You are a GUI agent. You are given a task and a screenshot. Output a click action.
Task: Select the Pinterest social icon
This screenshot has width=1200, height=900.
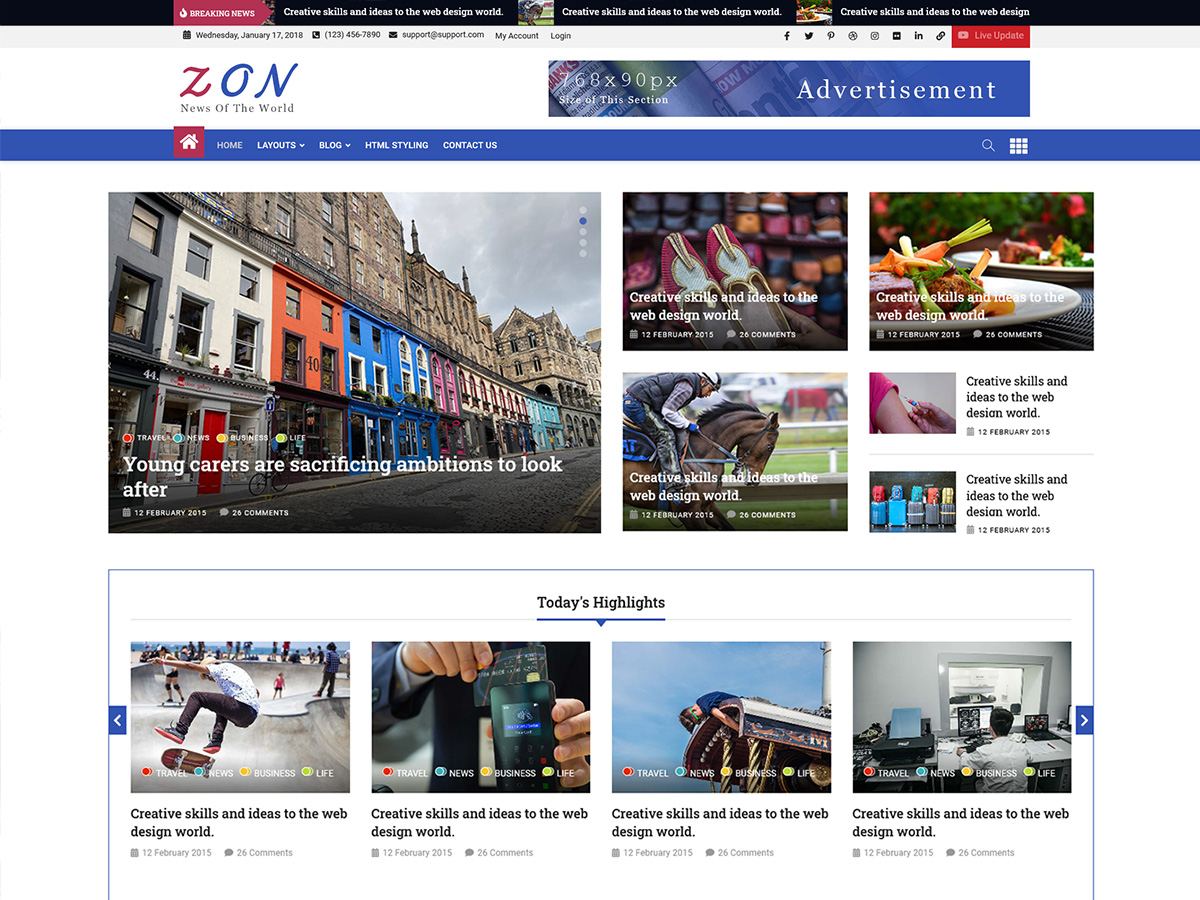(831, 35)
